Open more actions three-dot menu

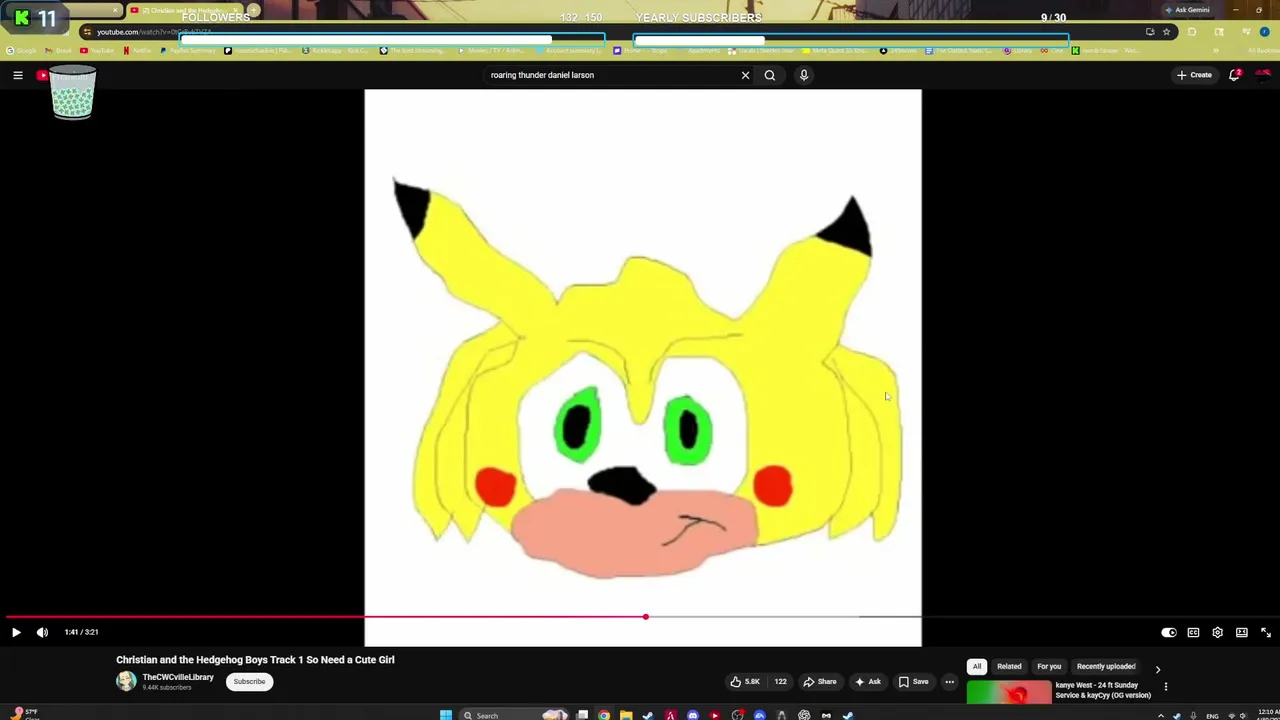tap(950, 682)
